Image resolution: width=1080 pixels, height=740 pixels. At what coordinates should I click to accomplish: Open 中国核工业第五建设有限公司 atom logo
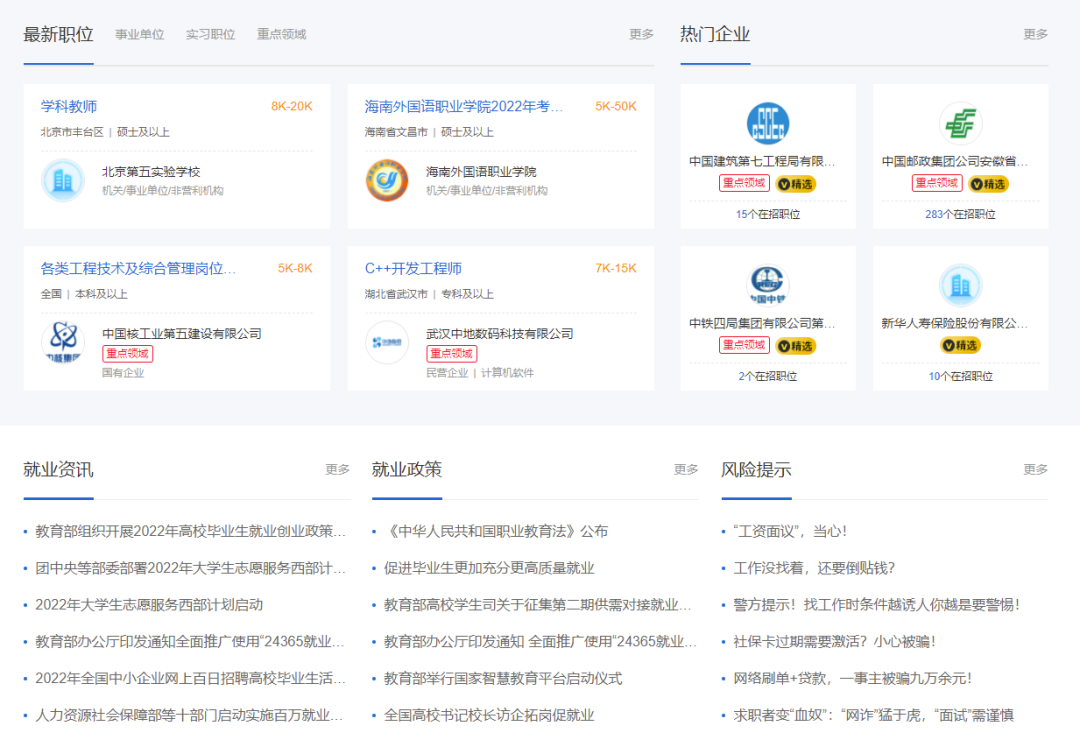[63, 342]
